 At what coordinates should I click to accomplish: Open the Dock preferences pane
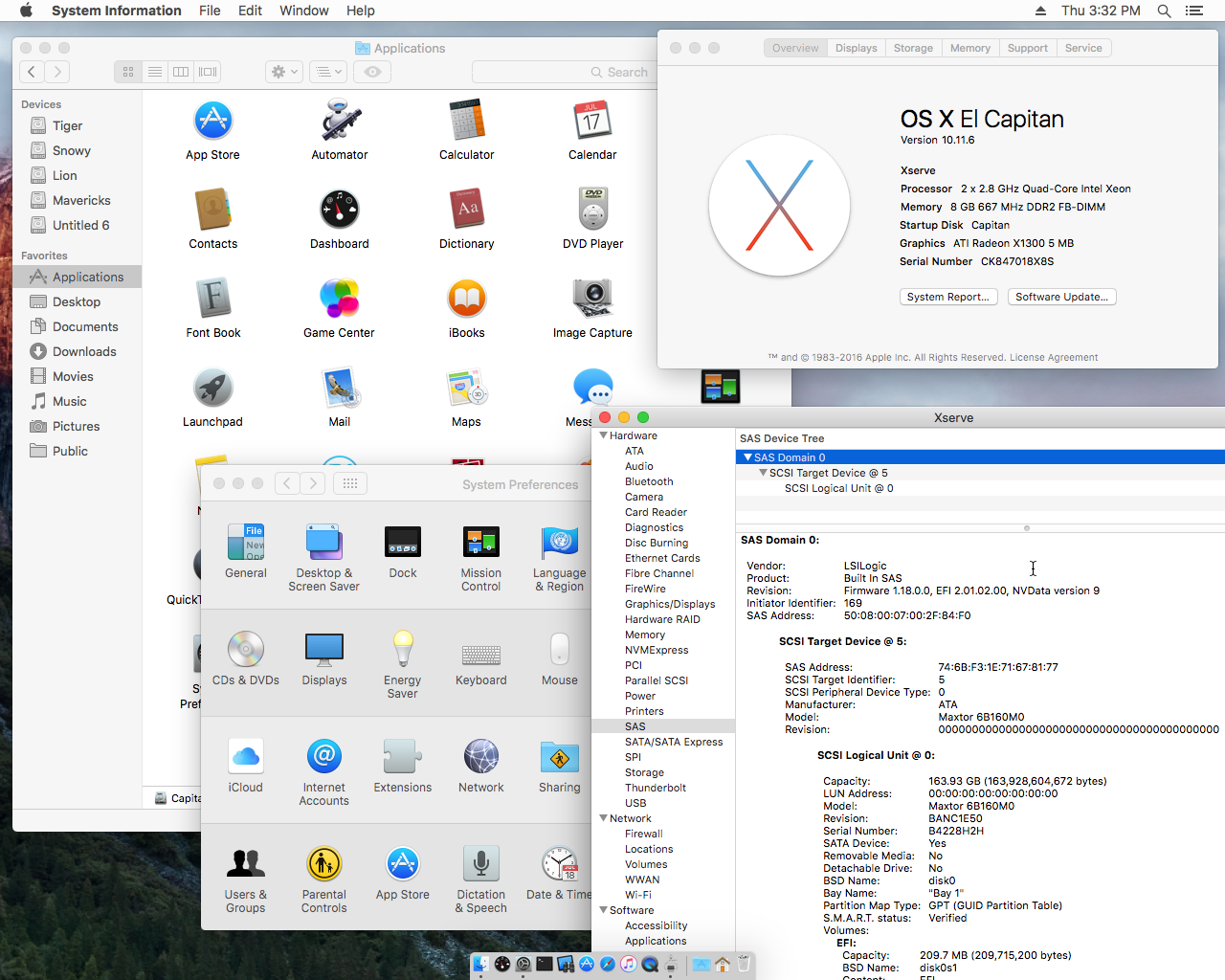pos(403,542)
